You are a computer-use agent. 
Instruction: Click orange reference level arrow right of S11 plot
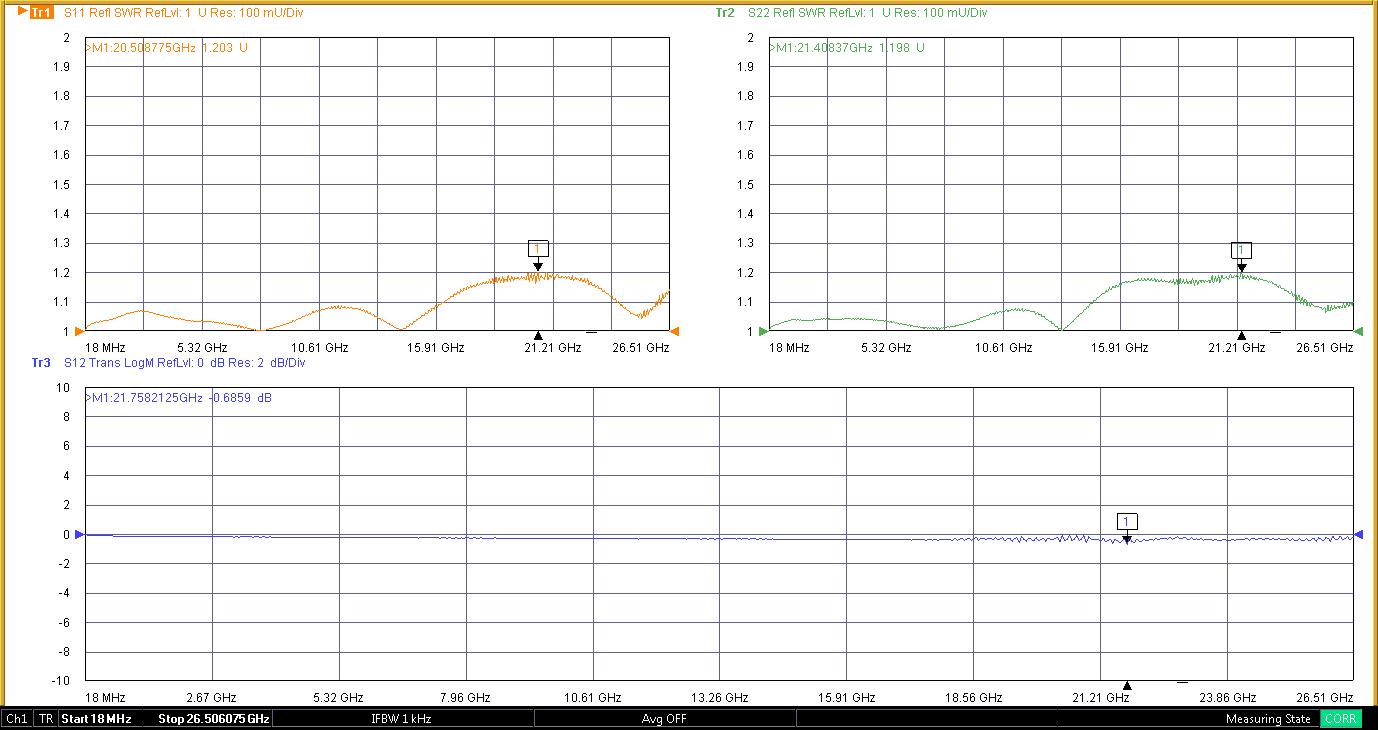tap(675, 331)
